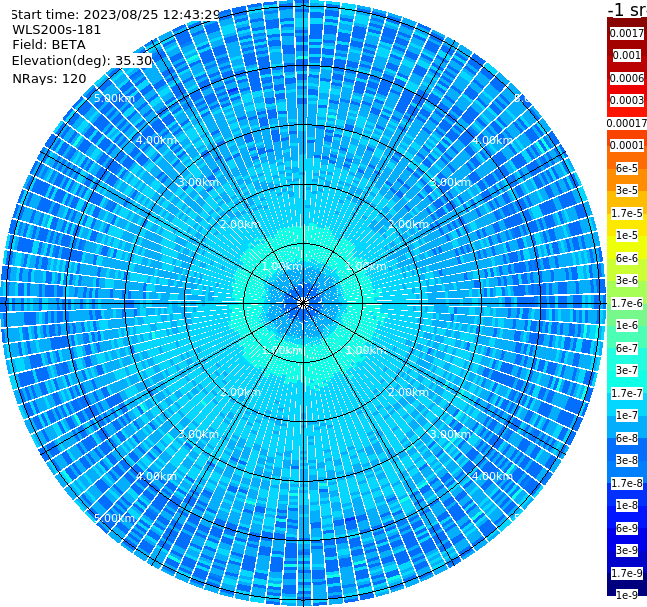Image resolution: width=647 pixels, height=607 pixels.
Task: Click the southwest 2.00km range label
Action: click(x=241, y=392)
